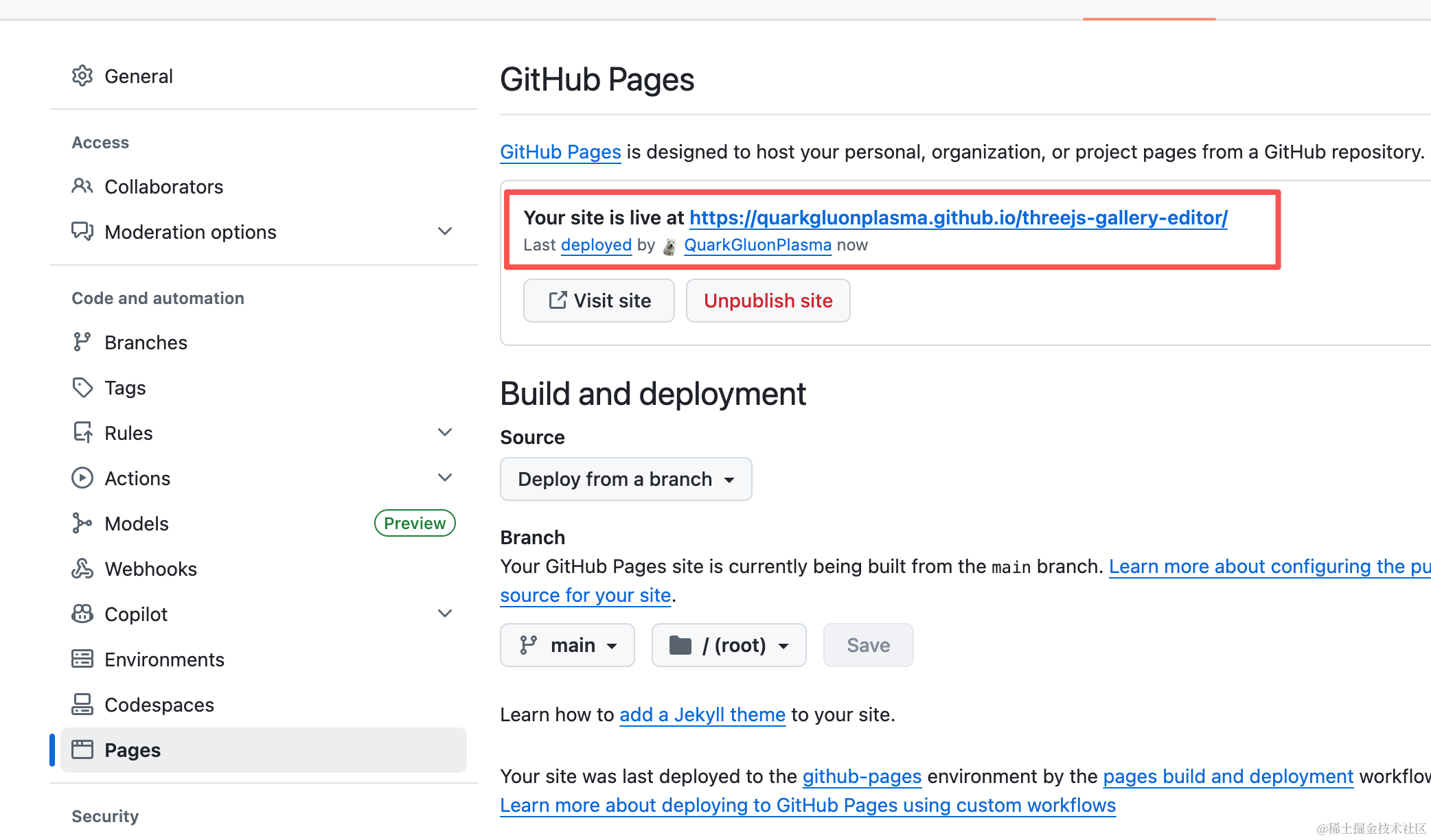1431x840 pixels.
Task: Open the github-pages environment link
Action: (x=862, y=776)
